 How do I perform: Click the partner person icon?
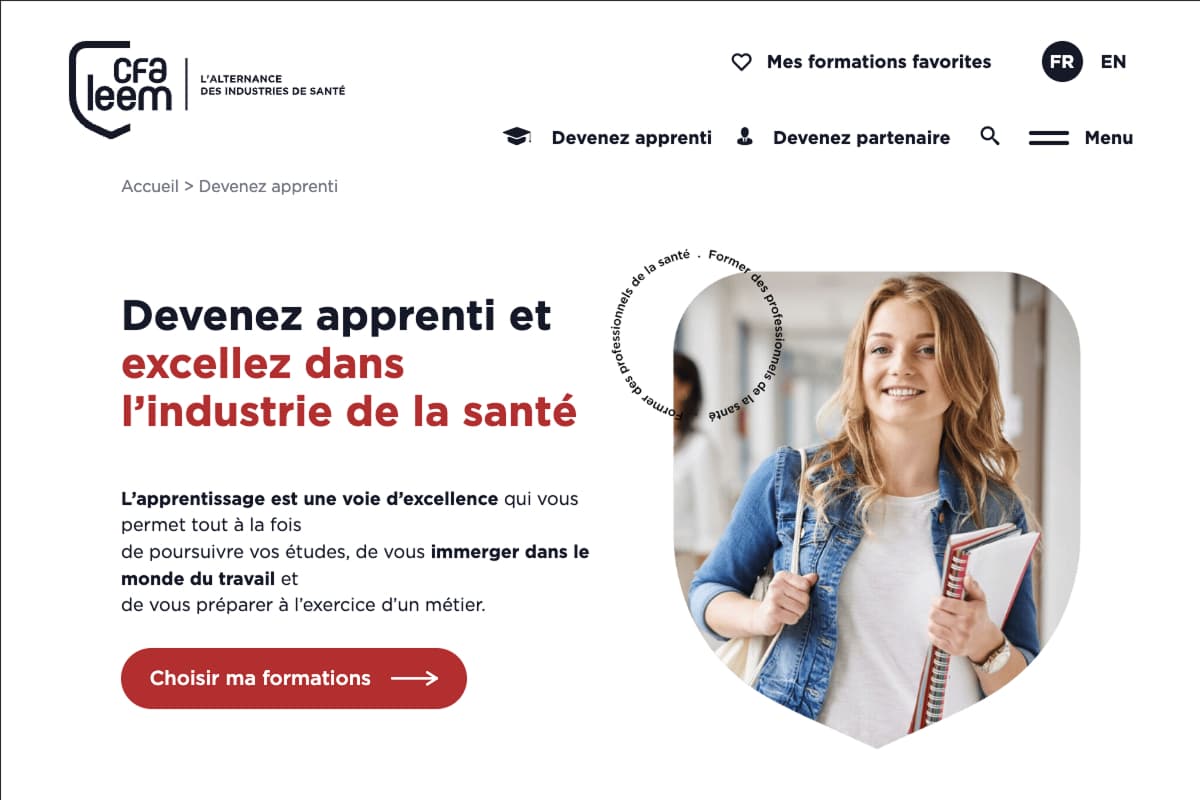(x=744, y=137)
